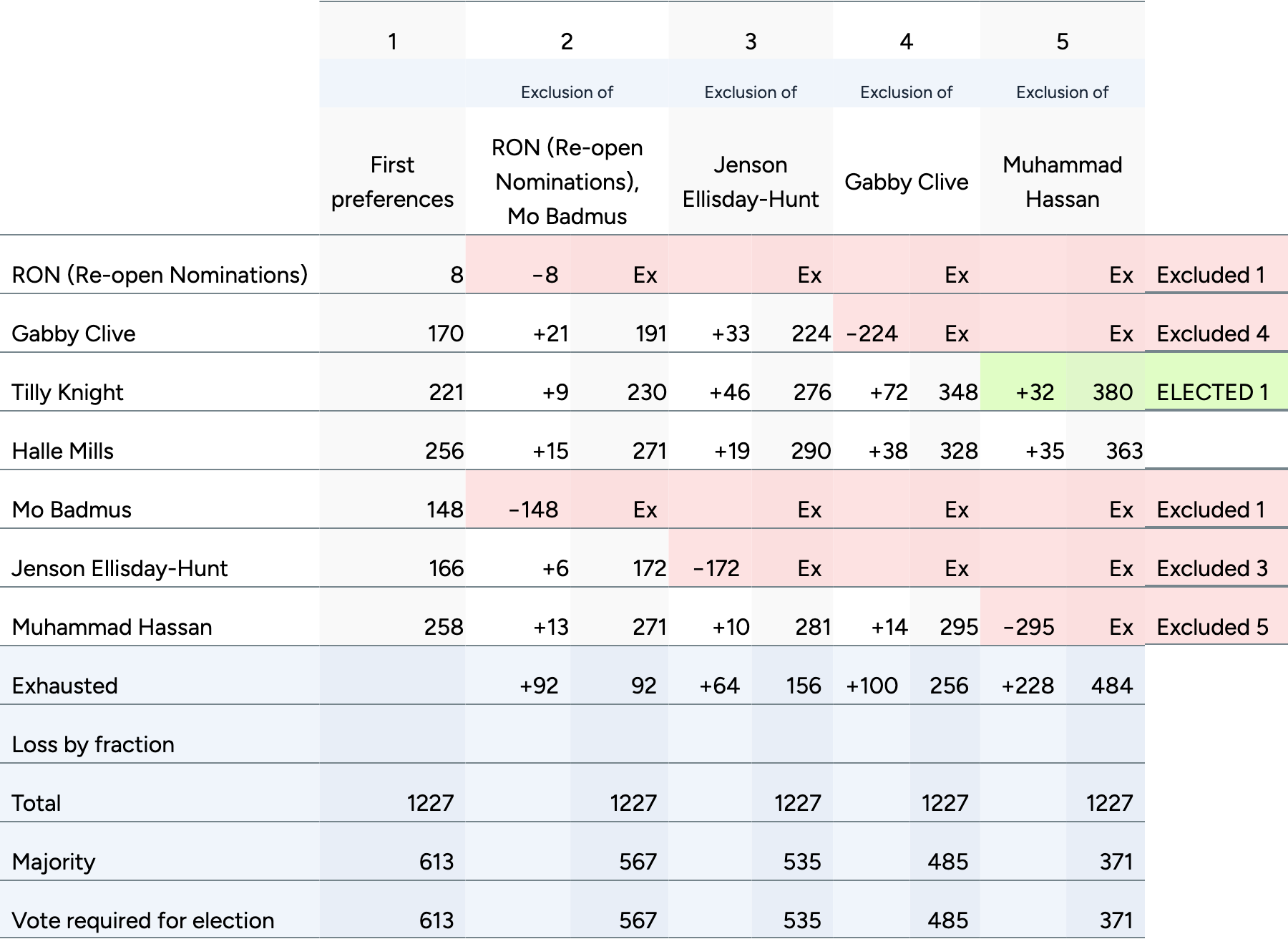Click the -148 transfer value for Mo Badmus
This screenshot has height=939, width=1288.
point(533,510)
